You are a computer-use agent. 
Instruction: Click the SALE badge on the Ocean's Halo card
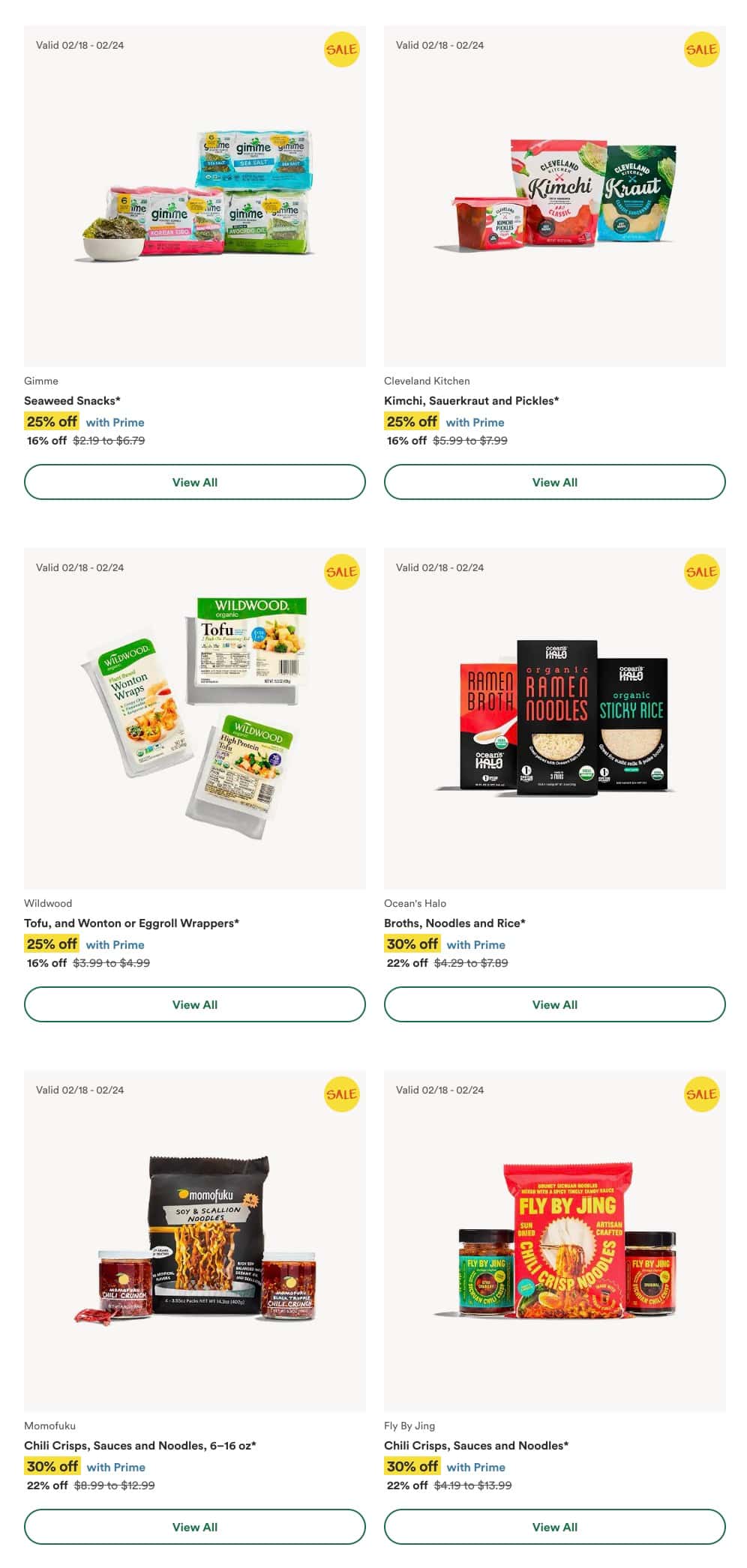pos(701,572)
